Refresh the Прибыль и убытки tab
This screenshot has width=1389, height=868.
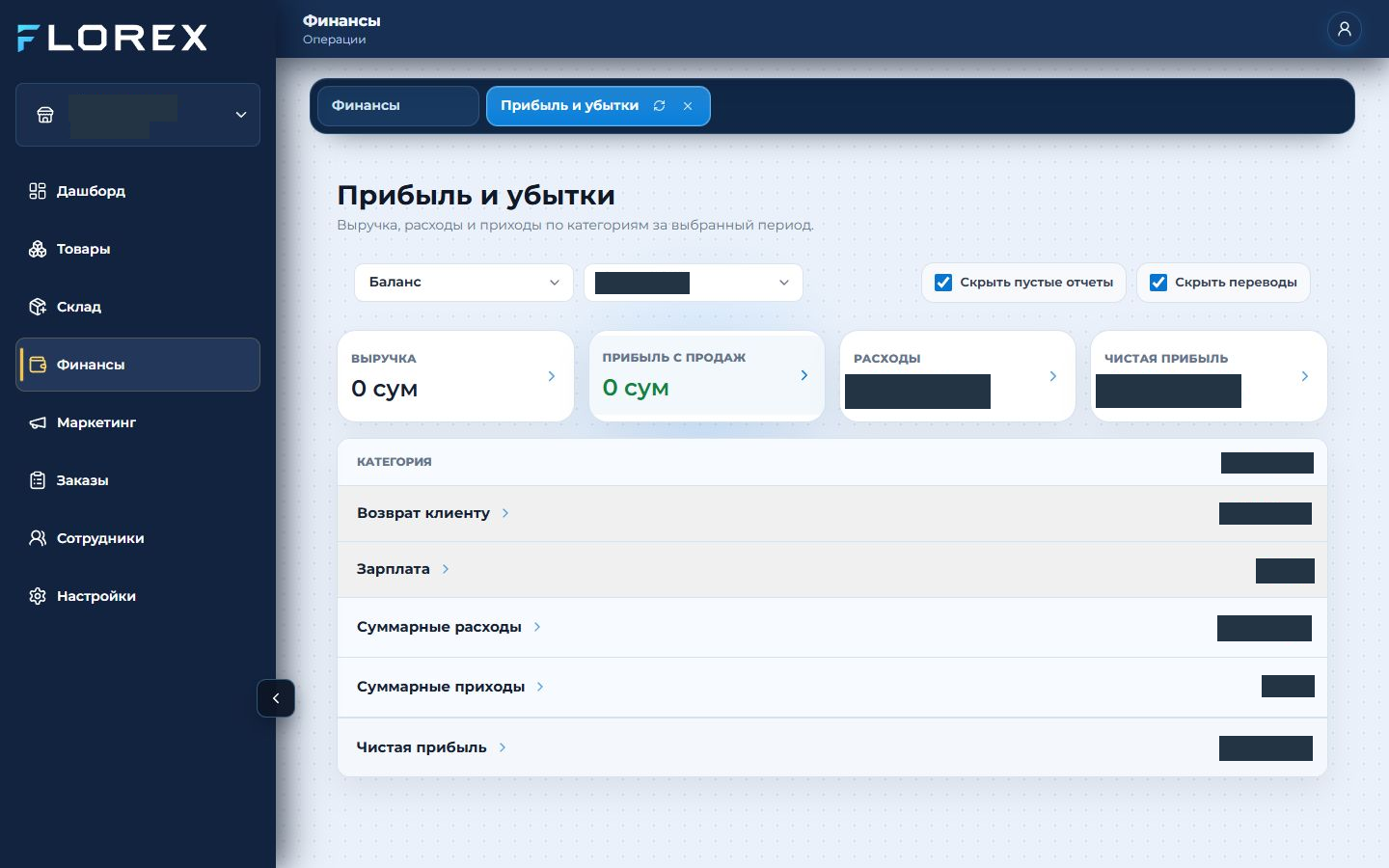(660, 106)
